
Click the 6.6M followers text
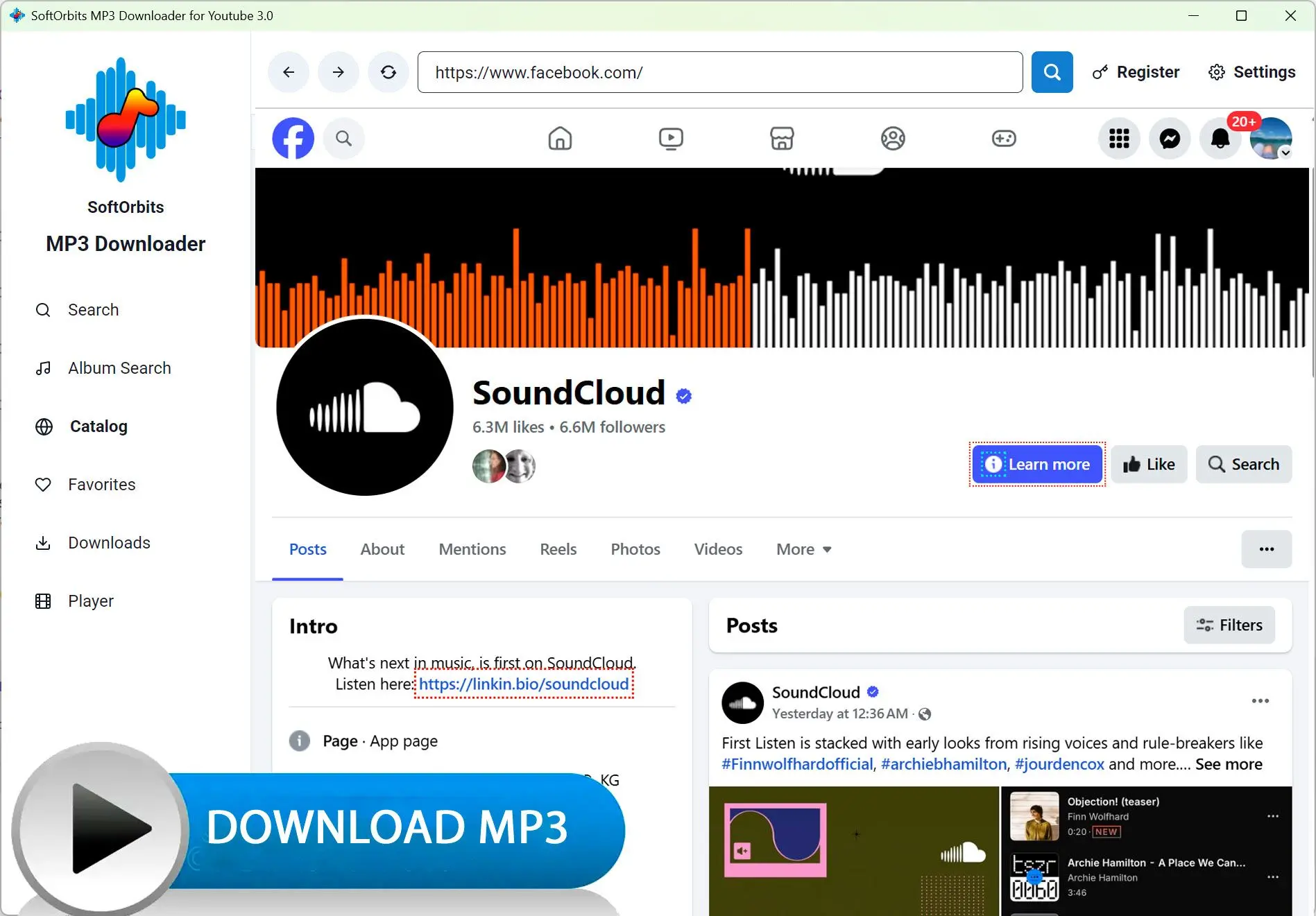(x=612, y=427)
